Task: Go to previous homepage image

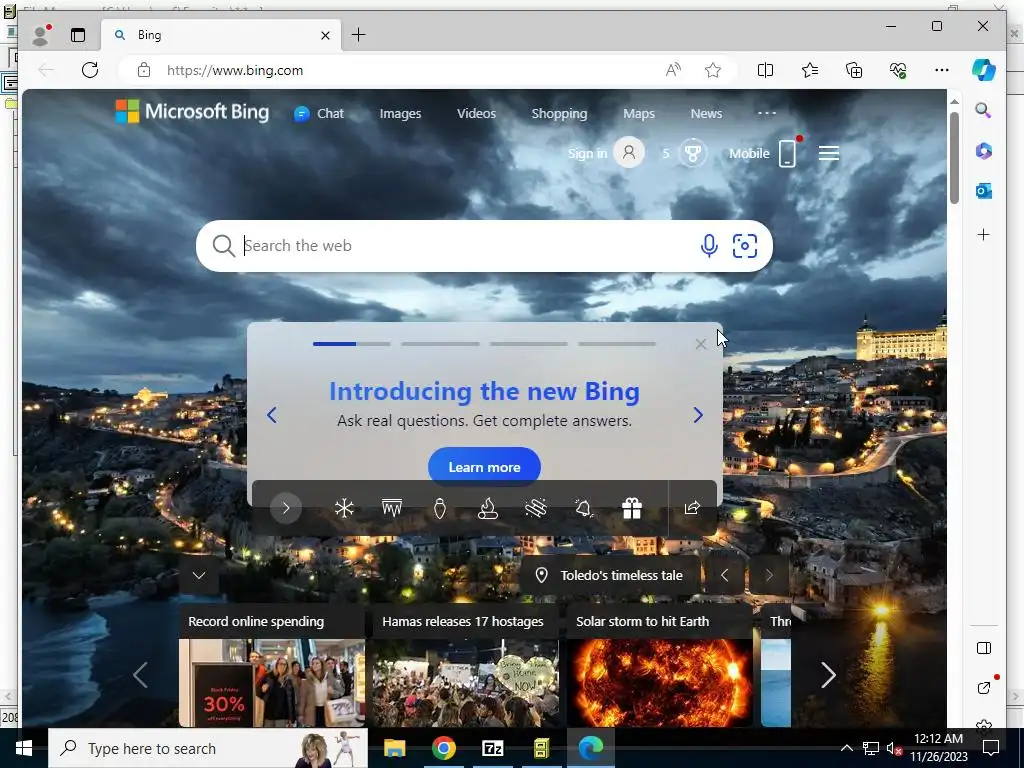Action: [724, 575]
